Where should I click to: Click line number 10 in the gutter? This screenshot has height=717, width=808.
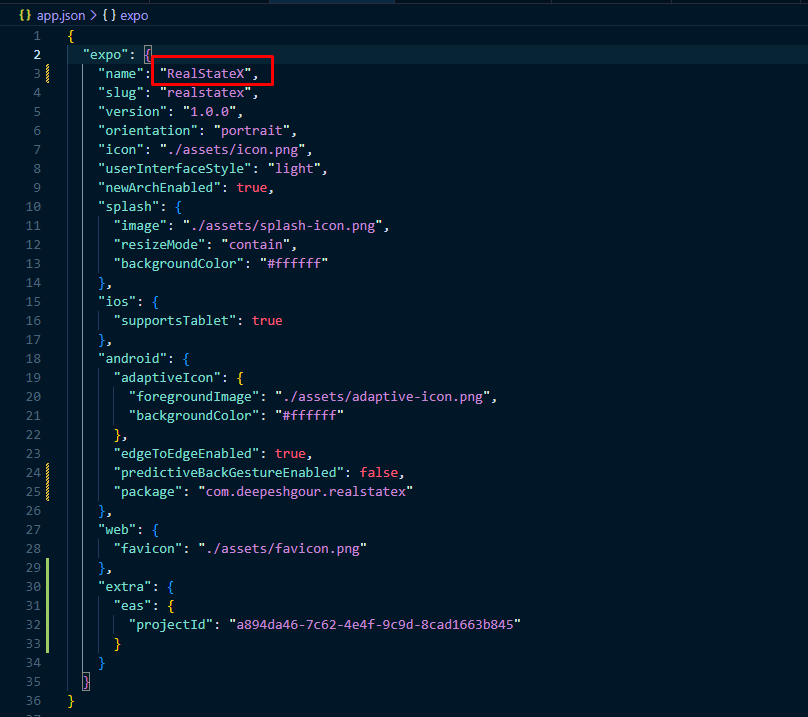coord(35,206)
